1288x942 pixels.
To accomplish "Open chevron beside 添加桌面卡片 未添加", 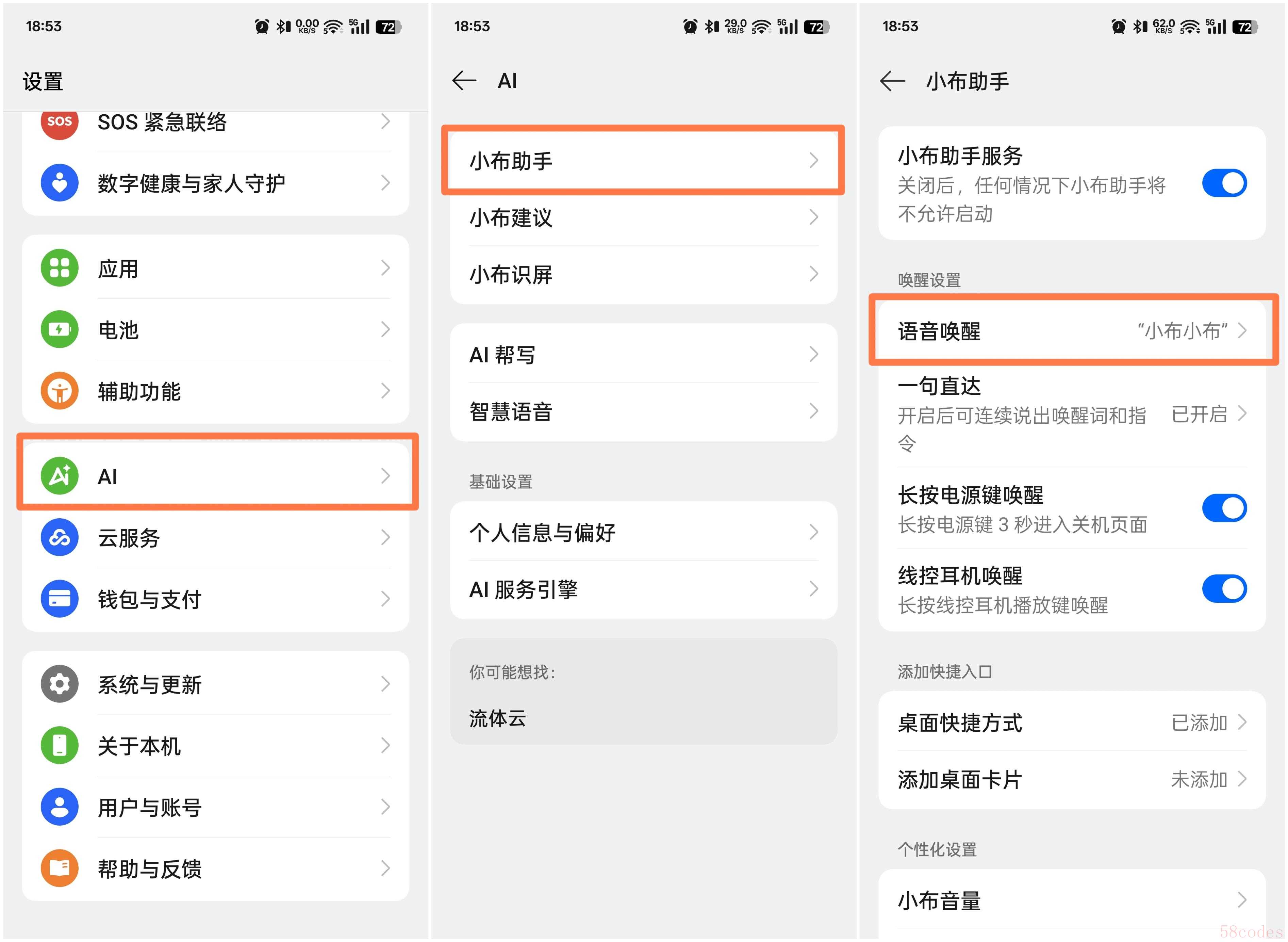I will (x=1242, y=779).
